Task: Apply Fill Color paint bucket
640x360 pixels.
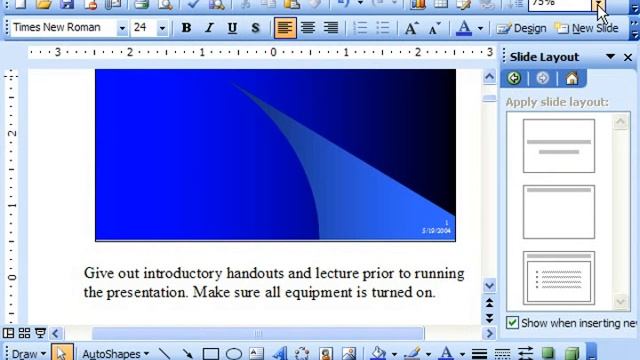Action: pyautogui.click(x=378, y=353)
